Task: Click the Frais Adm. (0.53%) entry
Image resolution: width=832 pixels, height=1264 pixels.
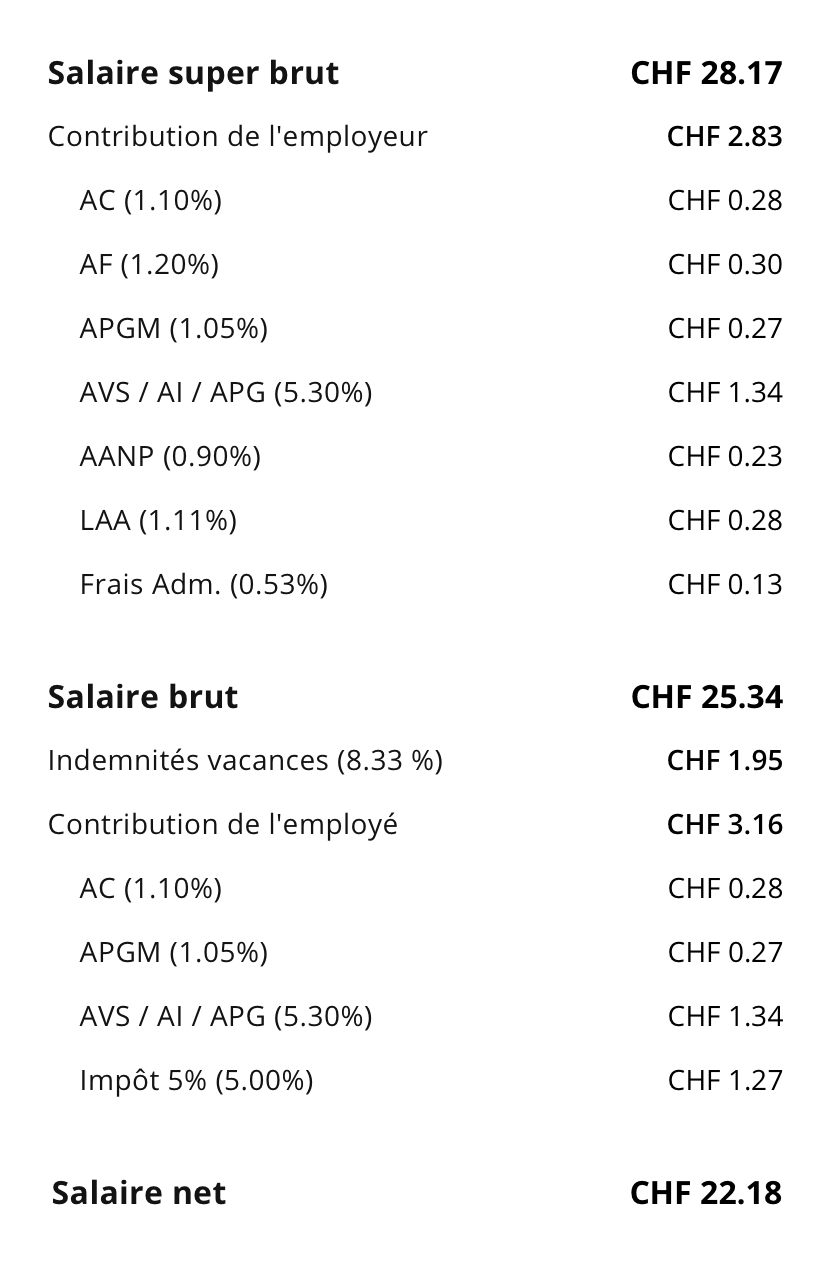Action: click(204, 585)
